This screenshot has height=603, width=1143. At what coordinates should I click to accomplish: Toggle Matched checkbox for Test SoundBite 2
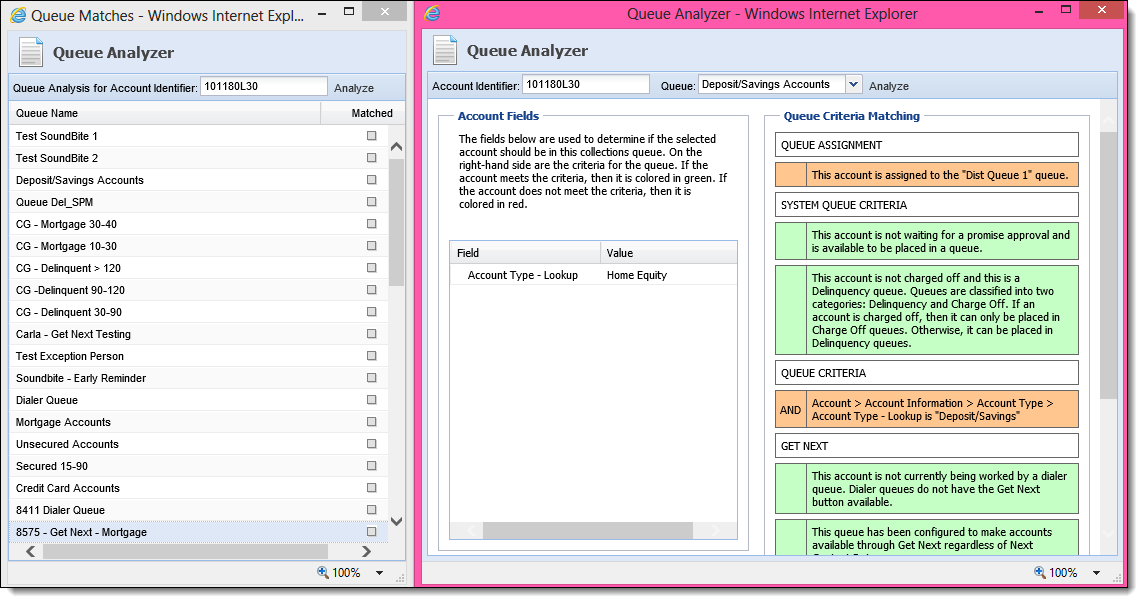tap(372, 157)
